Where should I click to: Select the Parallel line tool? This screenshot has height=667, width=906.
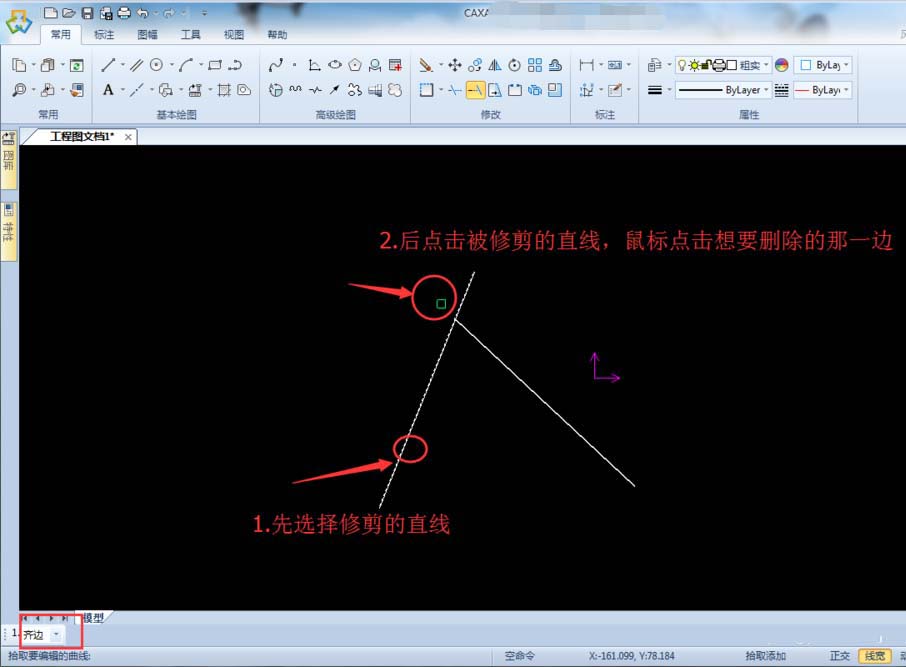pyautogui.click(x=137, y=65)
